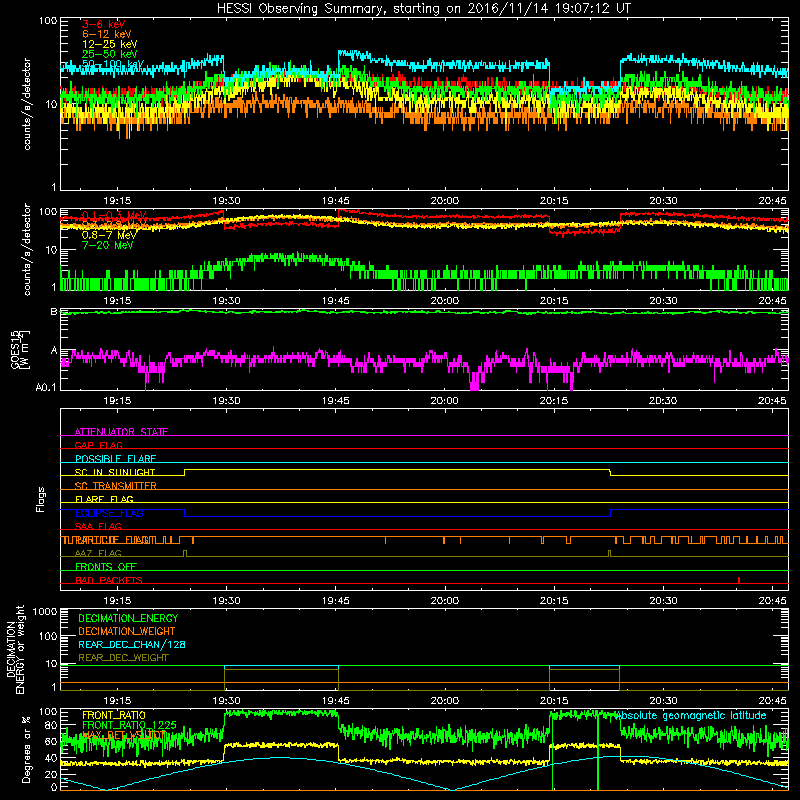Select the 6-12 keV legend label
Image resolution: width=800 pixels, height=800 pixels.
pyautogui.click(x=107, y=34)
